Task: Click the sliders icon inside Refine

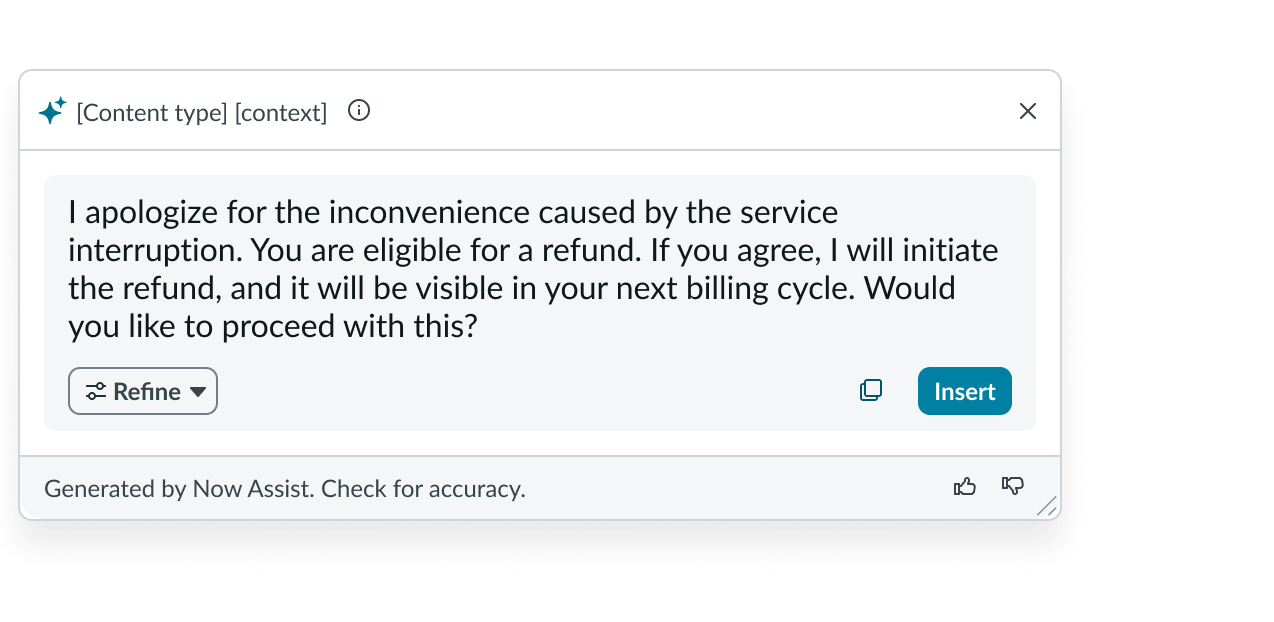Action: tap(96, 392)
